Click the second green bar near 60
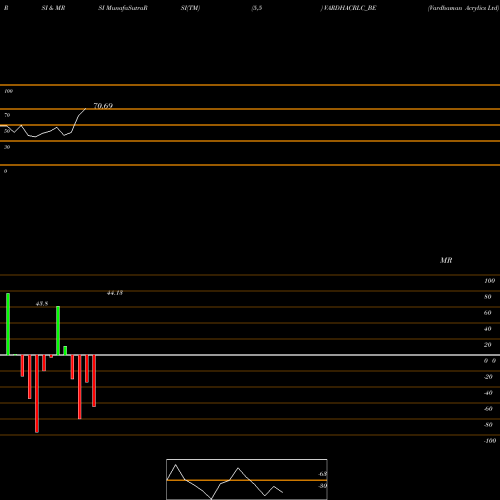 (x=58, y=331)
